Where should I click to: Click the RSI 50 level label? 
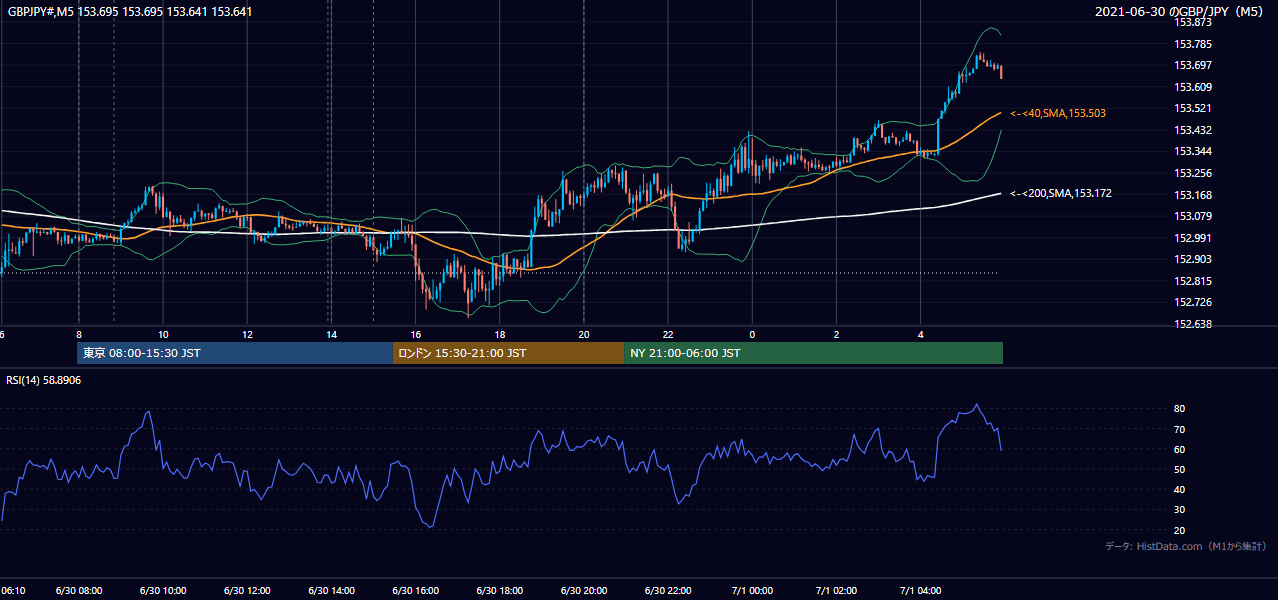tap(1179, 469)
